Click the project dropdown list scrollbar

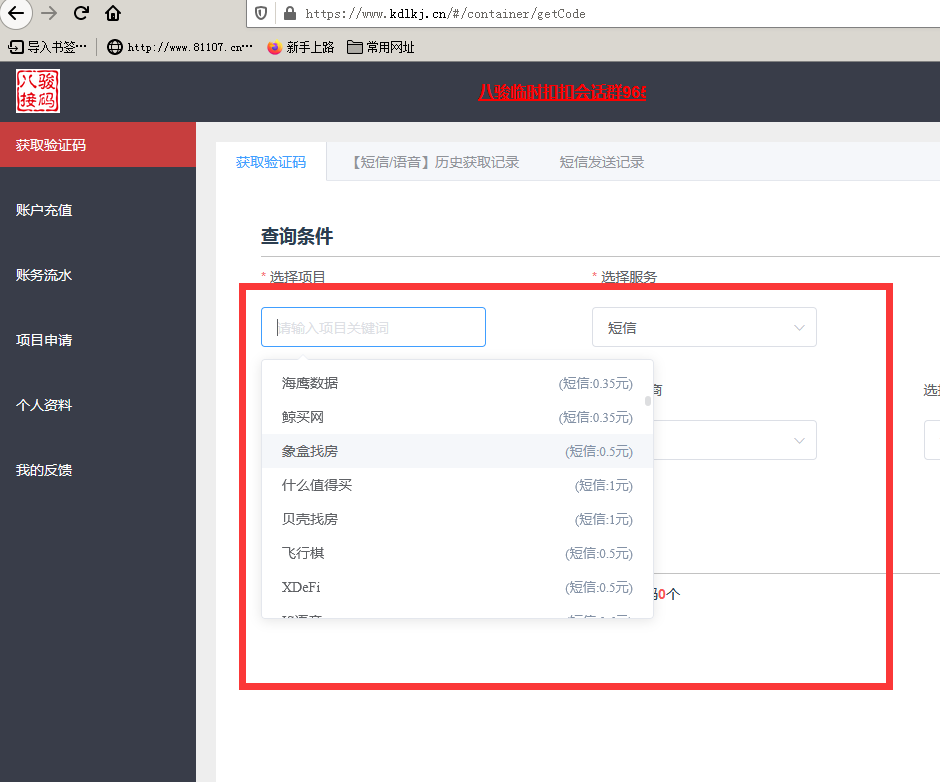click(x=648, y=401)
